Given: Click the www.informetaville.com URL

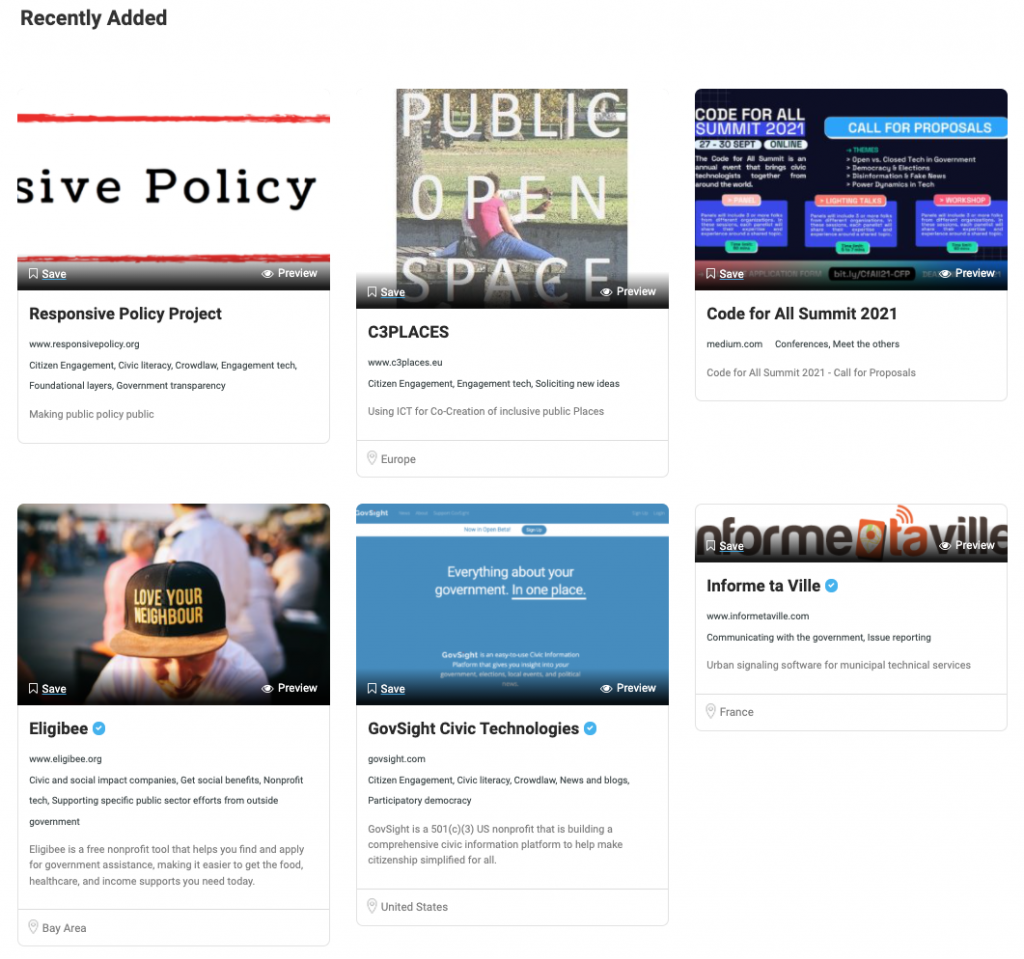Looking at the screenshot, I should [758, 616].
